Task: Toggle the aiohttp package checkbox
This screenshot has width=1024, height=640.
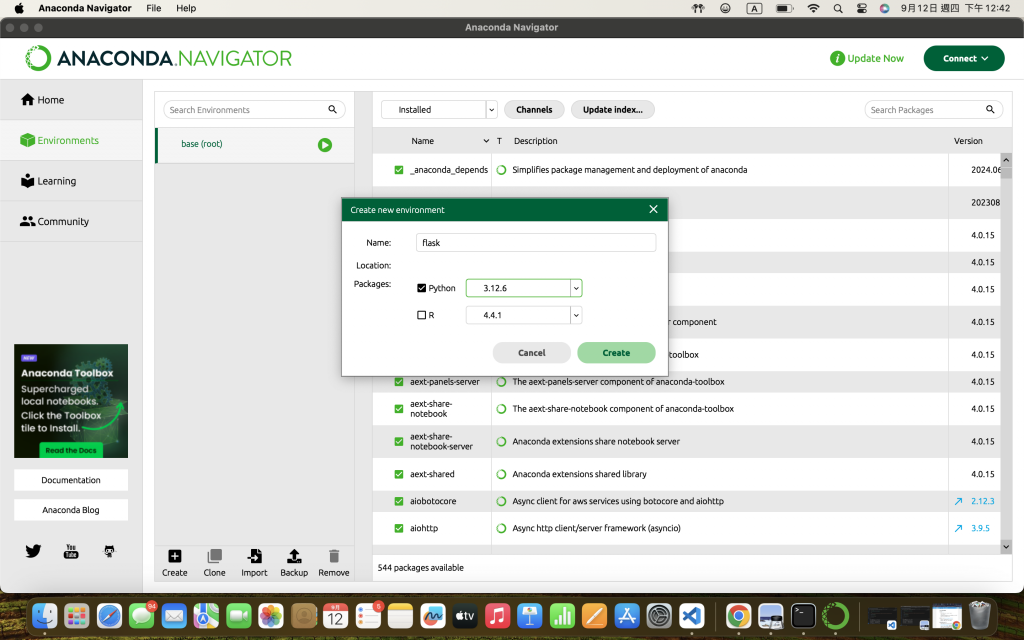Action: coord(398,528)
